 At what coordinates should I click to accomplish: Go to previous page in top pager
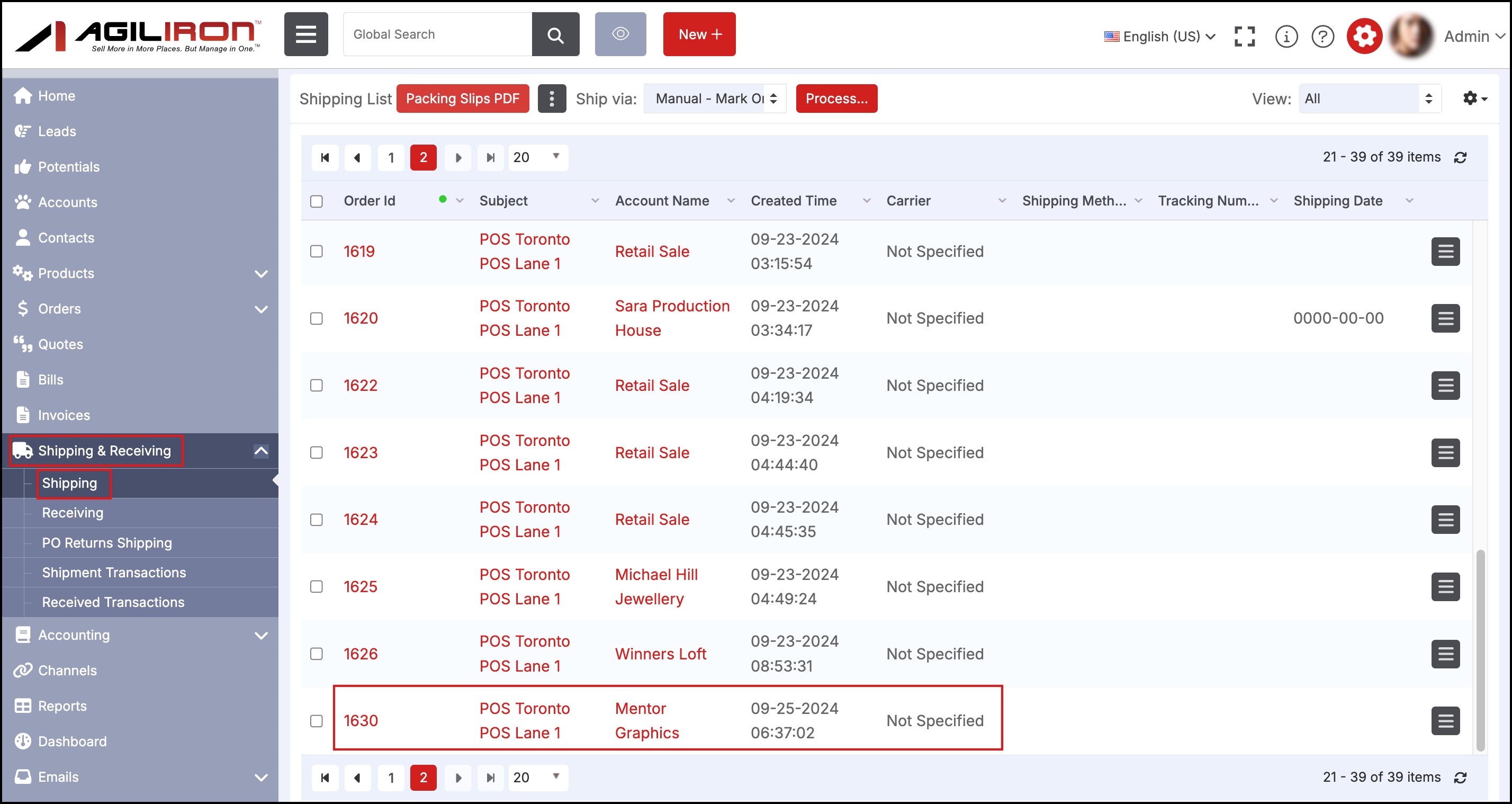[x=357, y=157]
